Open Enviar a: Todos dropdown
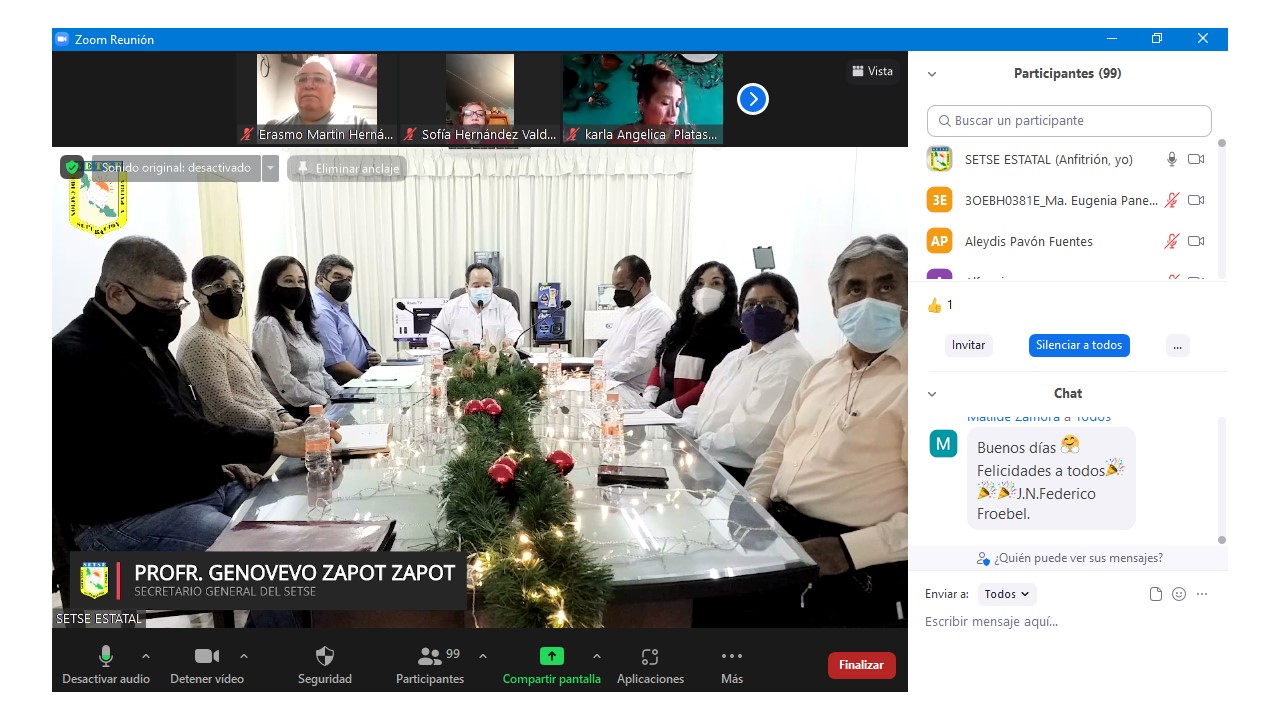Screen dimensions: 1280x720 (1007, 594)
